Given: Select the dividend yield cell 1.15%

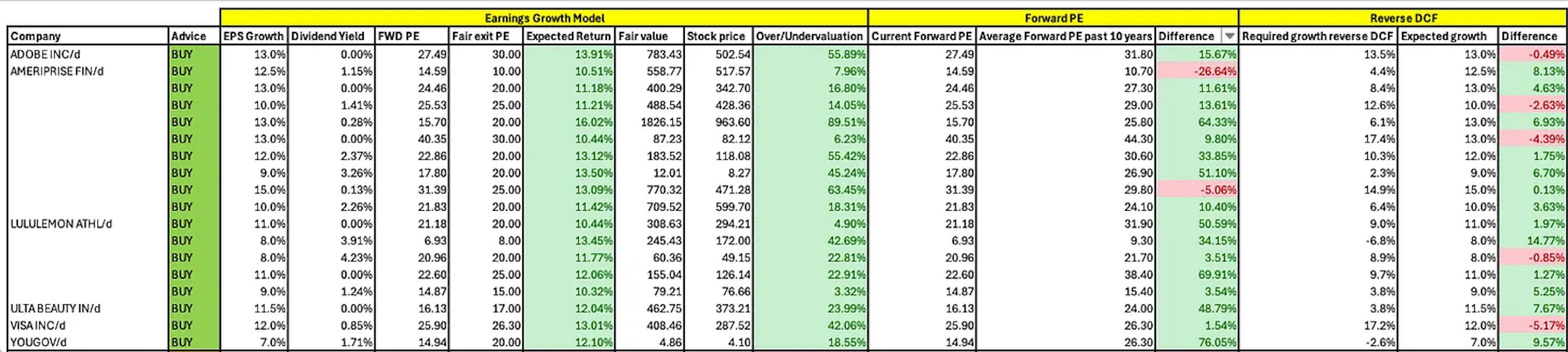Looking at the screenshot, I should click(331, 71).
